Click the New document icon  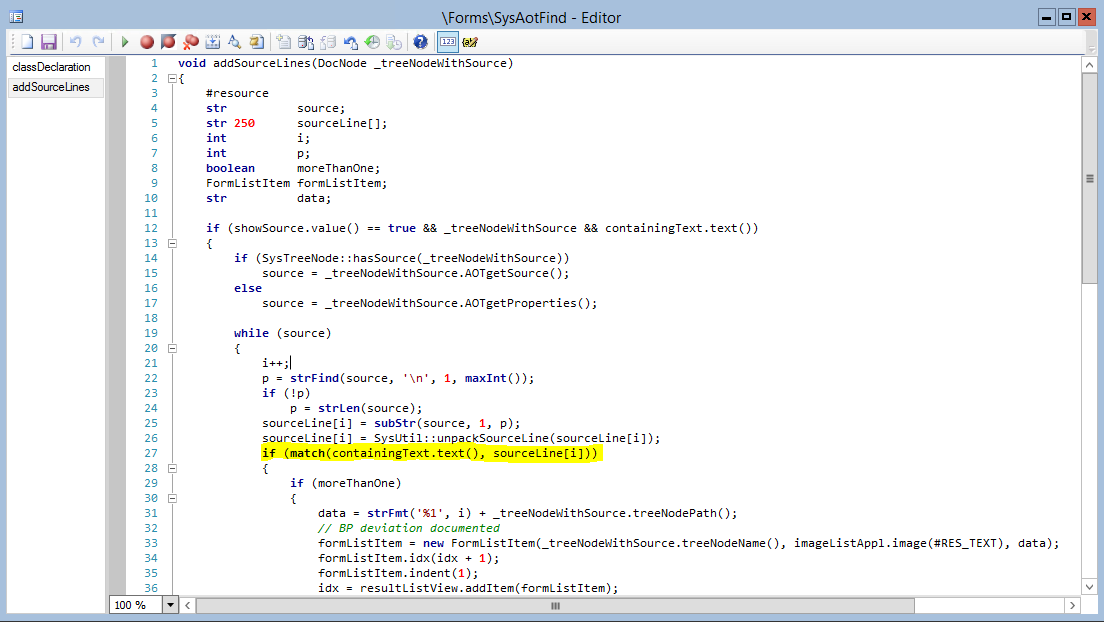(x=27, y=42)
